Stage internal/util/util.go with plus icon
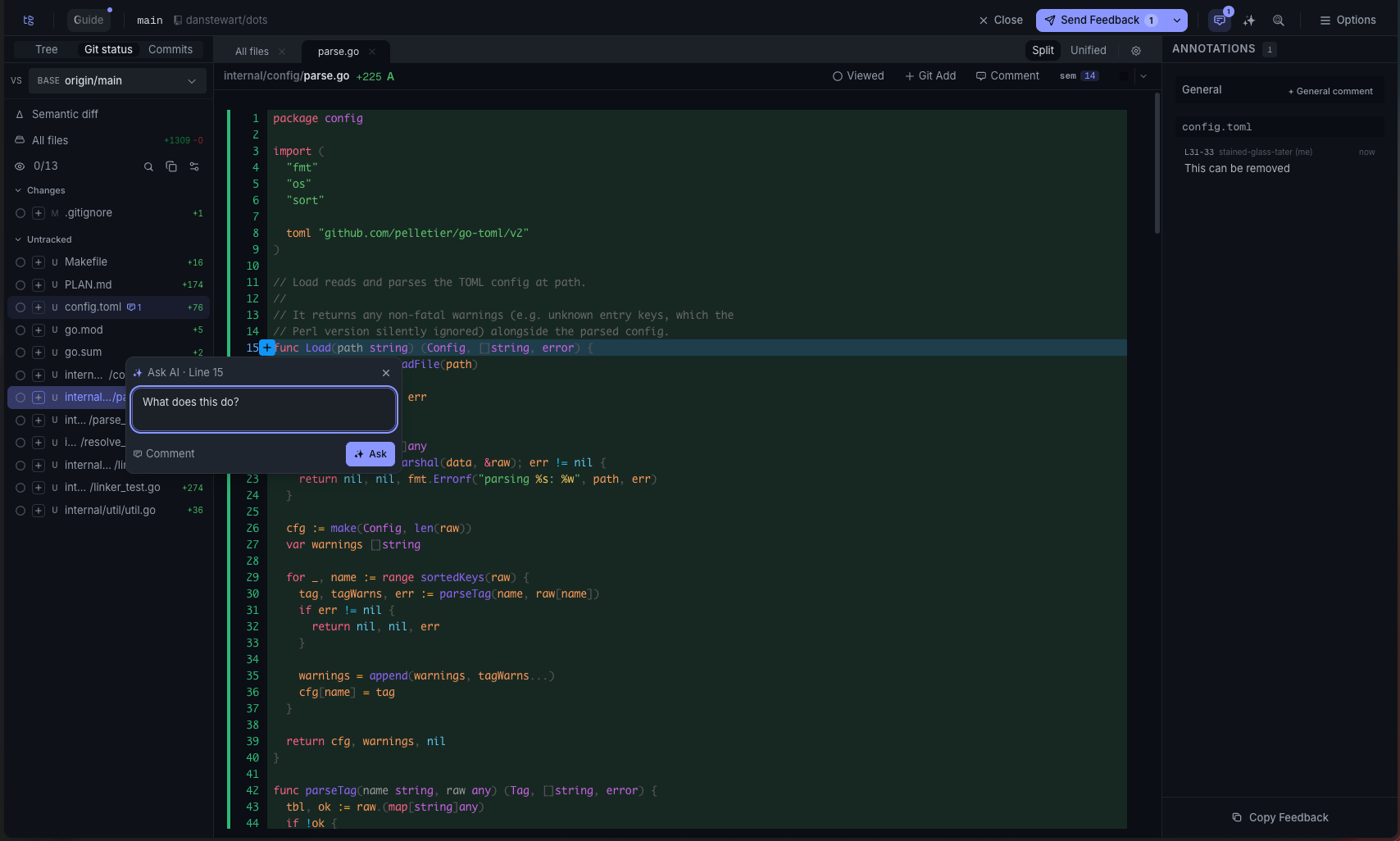Screen dimensions: 1400x841 tap(39, 511)
